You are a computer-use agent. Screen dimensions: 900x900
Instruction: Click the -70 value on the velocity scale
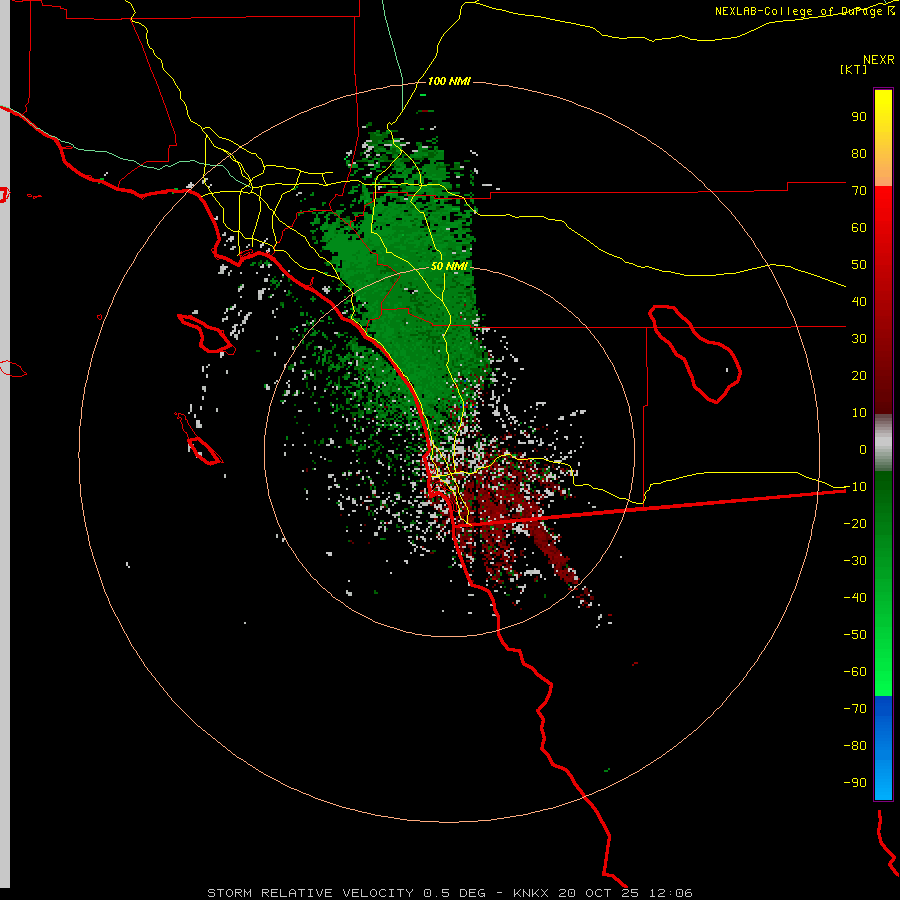(x=855, y=709)
